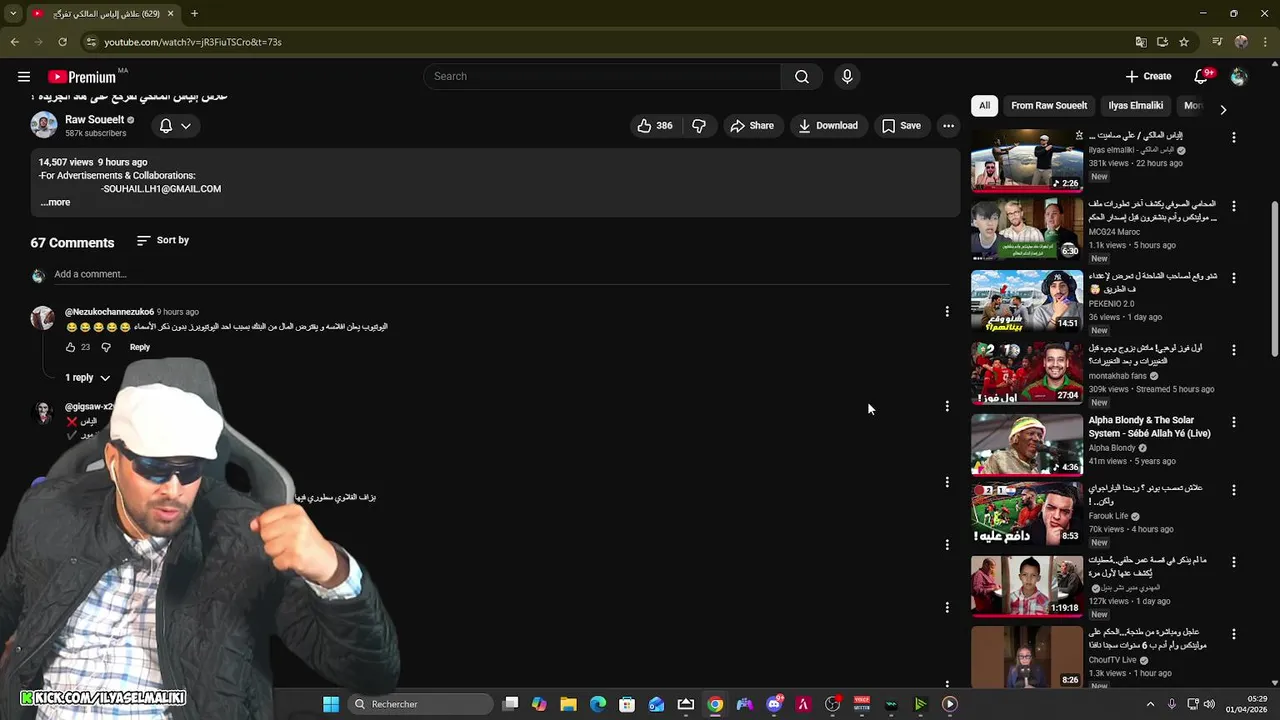The height and width of the screenshot is (720, 1280).
Task: Open Microsoft Edge from taskbar
Action: [598, 704]
